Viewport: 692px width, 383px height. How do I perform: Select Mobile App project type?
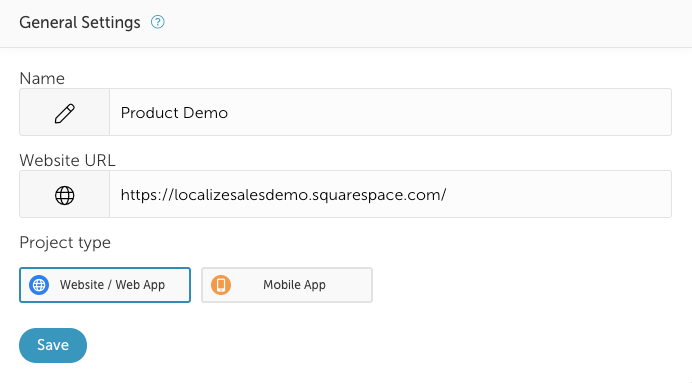pos(287,285)
